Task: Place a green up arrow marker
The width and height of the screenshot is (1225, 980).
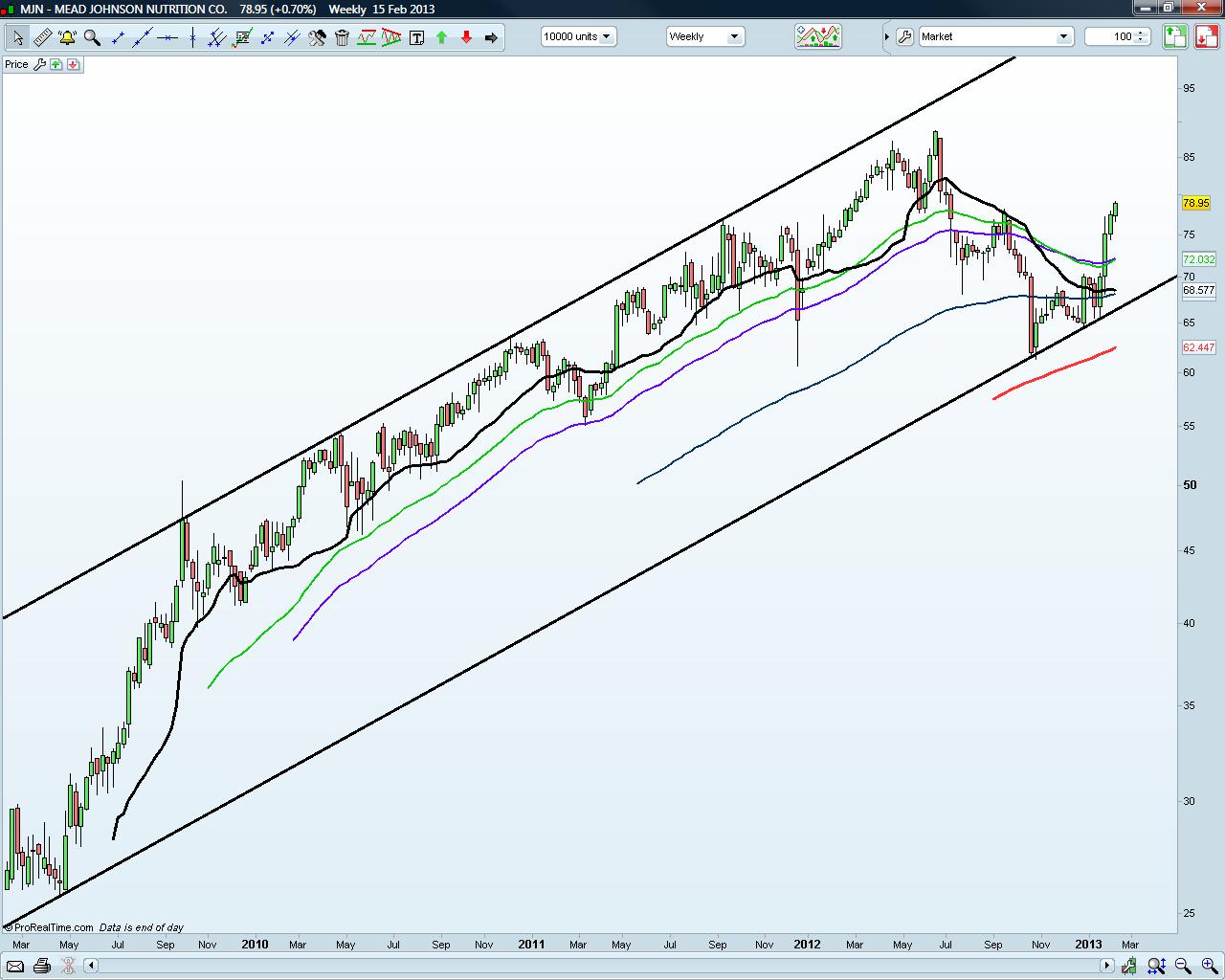Action: pyautogui.click(x=441, y=37)
